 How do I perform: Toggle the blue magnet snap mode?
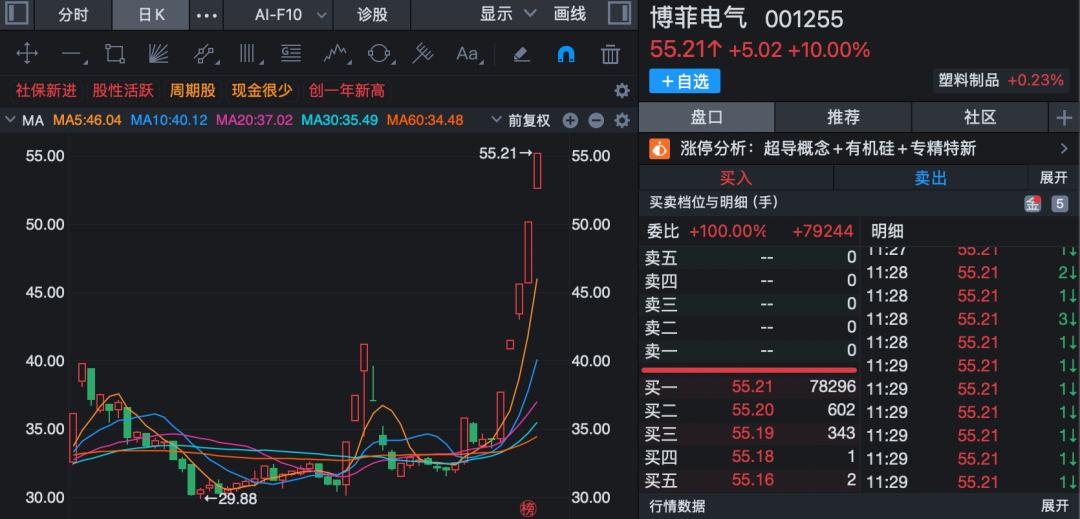coord(566,54)
